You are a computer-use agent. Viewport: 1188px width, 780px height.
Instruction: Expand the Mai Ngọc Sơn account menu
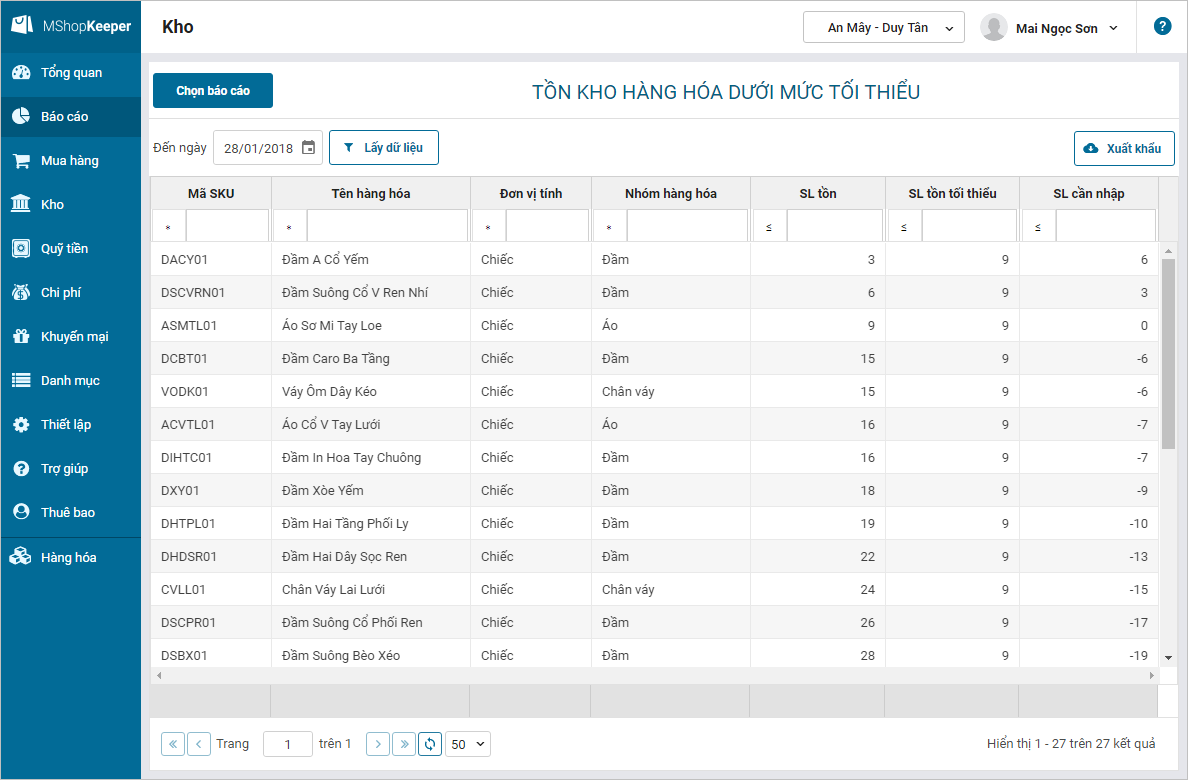pos(1066,29)
